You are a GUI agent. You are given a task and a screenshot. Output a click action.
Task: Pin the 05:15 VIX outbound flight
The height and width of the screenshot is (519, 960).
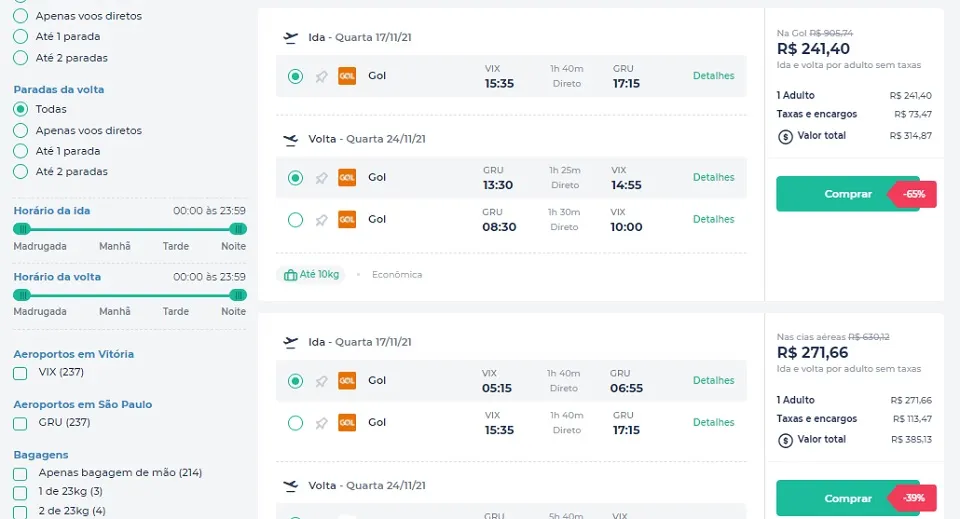(321, 381)
